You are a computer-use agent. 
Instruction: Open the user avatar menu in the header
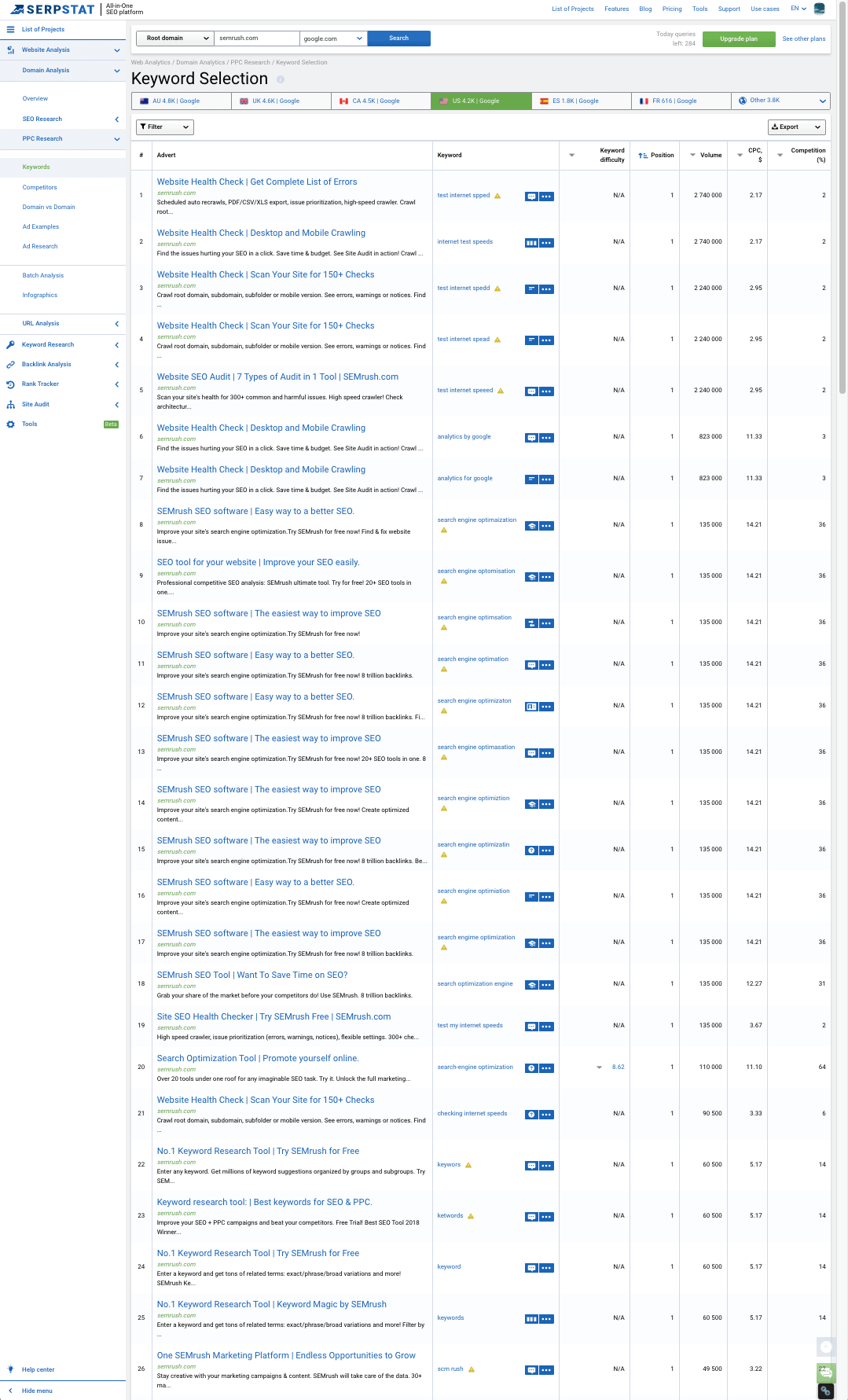[x=820, y=9]
